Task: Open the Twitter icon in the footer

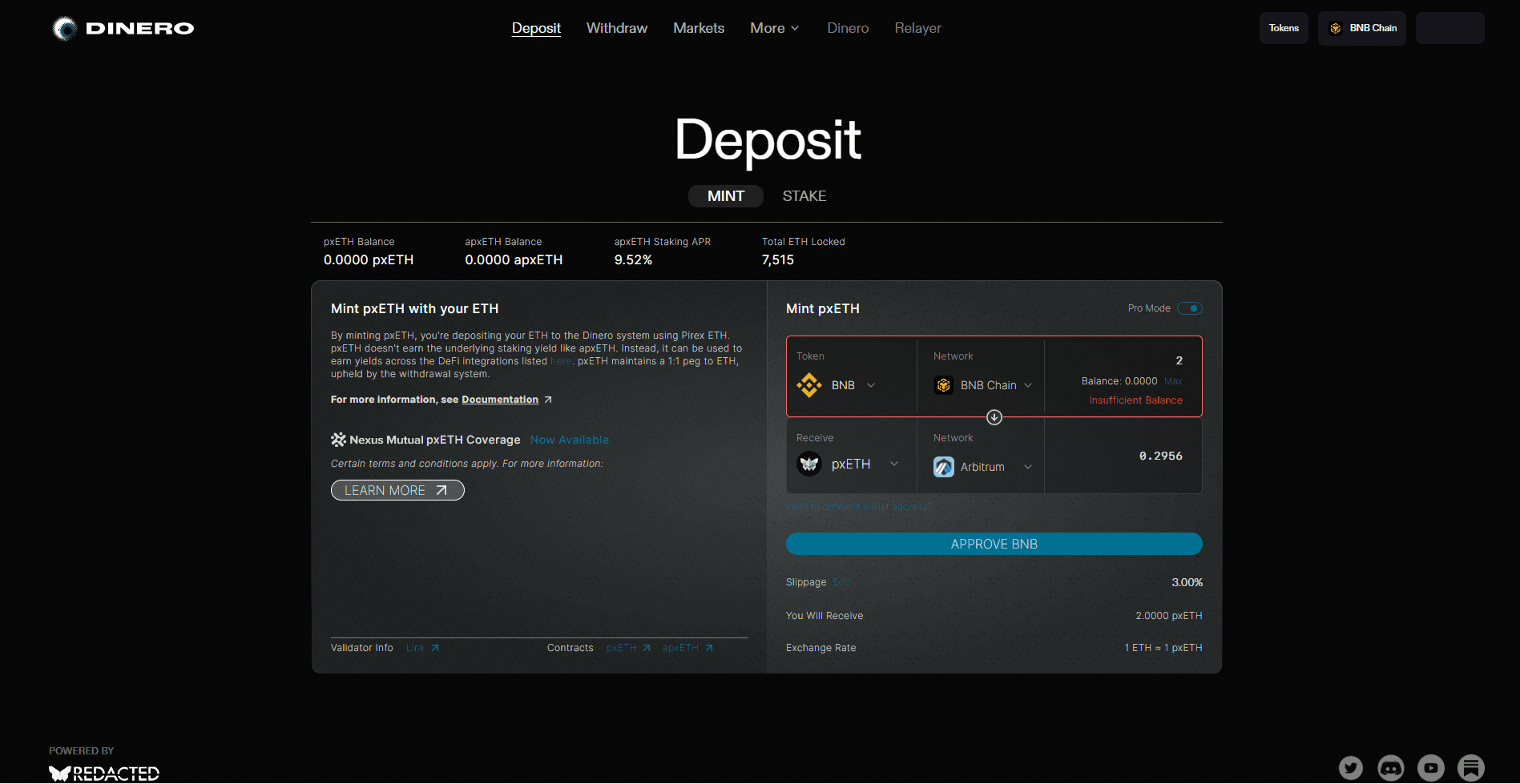Action: [1351, 768]
